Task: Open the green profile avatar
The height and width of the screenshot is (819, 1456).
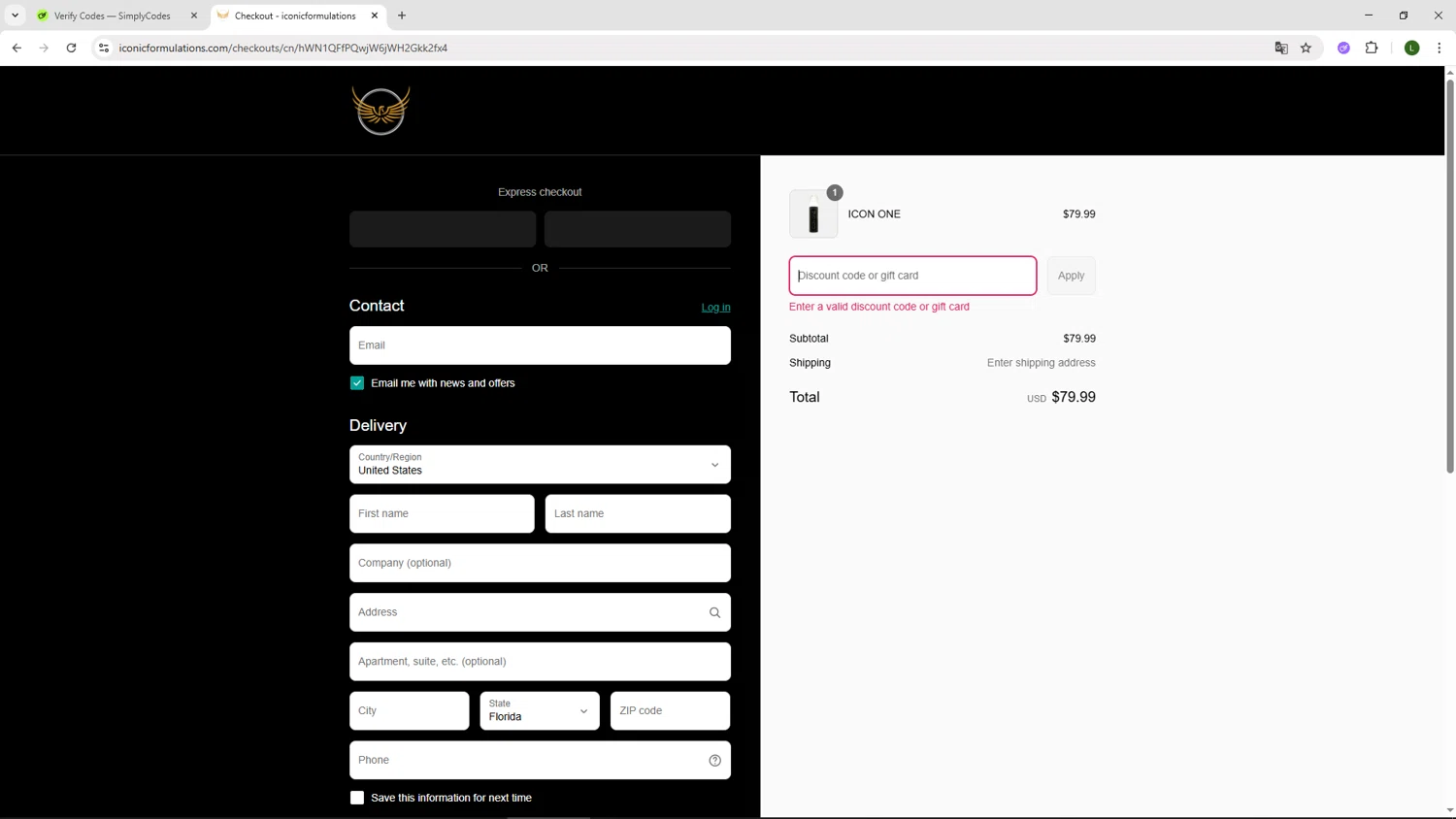Action: tap(1412, 48)
